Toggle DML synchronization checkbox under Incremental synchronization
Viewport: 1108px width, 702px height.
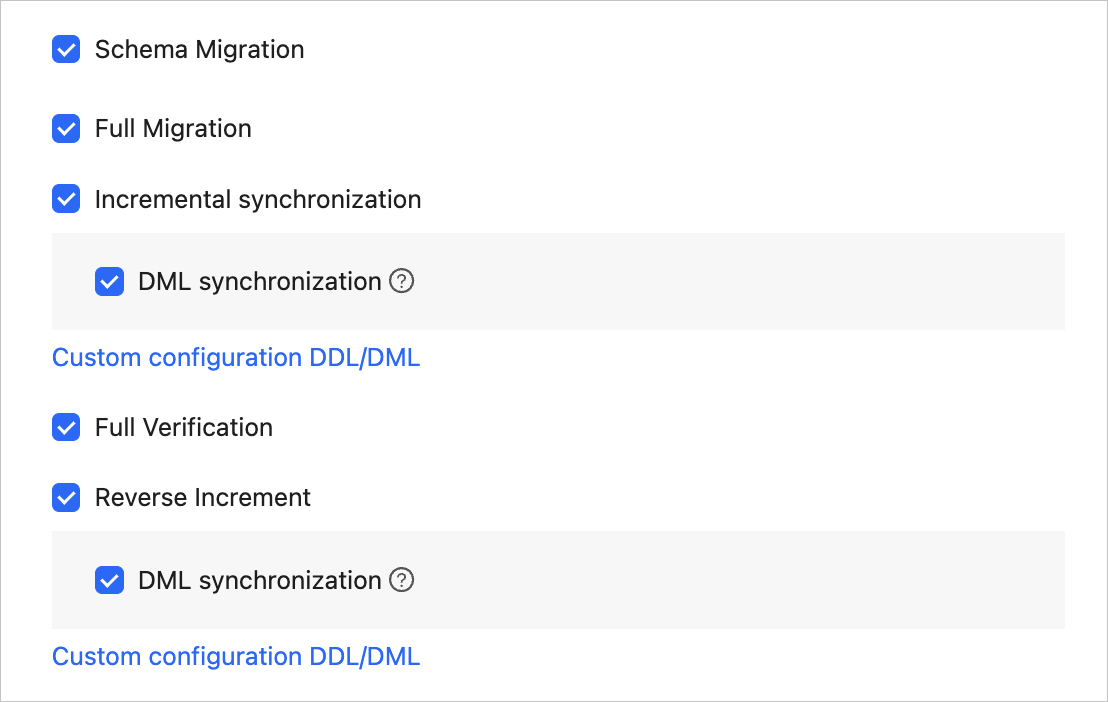coord(110,281)
